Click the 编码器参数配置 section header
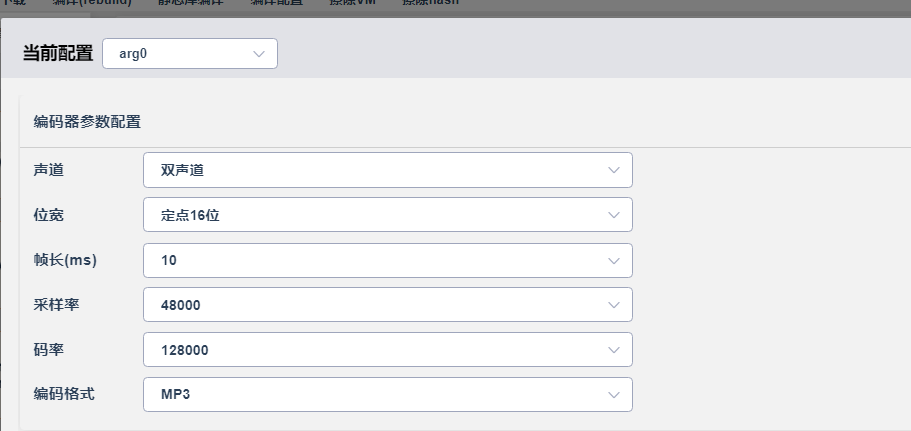This screenshot has width=911, height=431. coord(87,122)
